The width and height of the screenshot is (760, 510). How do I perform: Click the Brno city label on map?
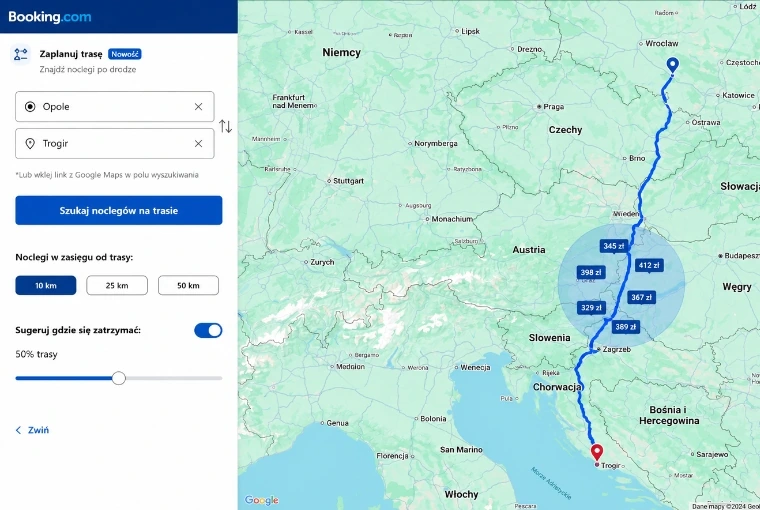pyautogui.click(x=637, y=158)
